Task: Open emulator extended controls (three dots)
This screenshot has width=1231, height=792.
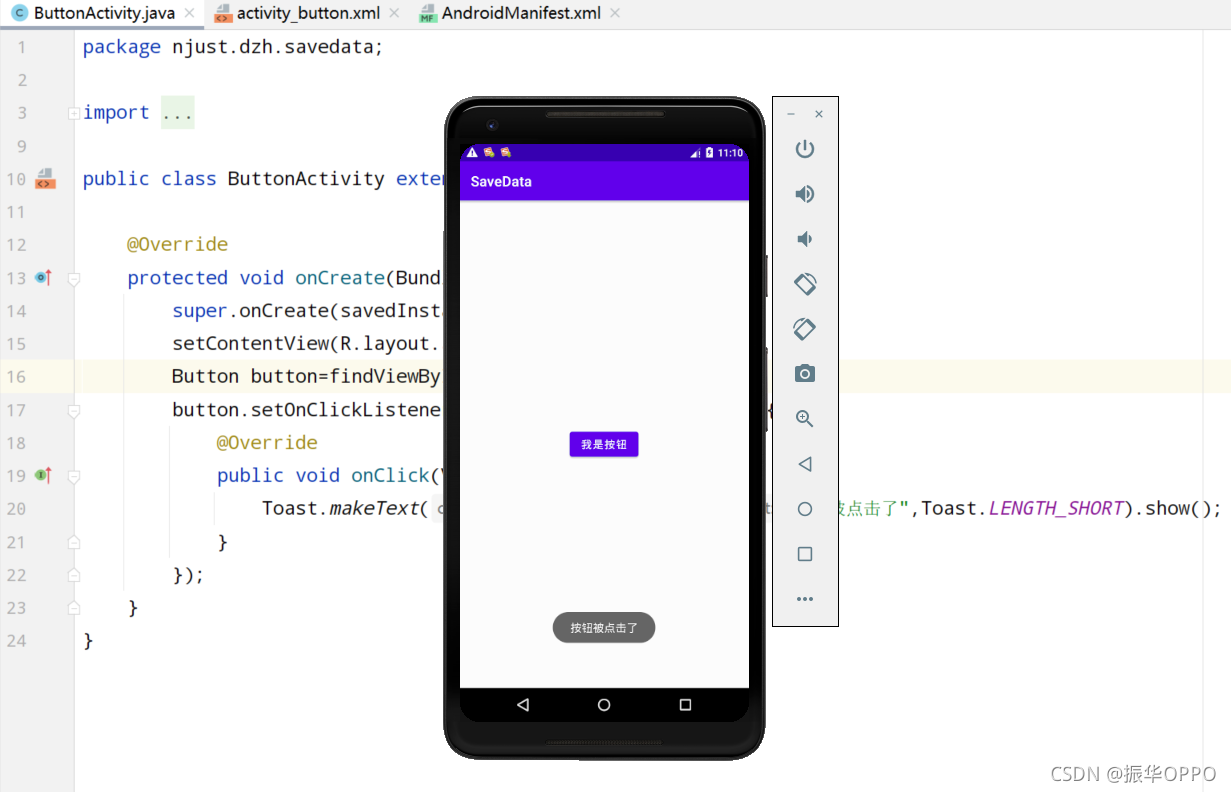Action: click(x=805, y=599)
